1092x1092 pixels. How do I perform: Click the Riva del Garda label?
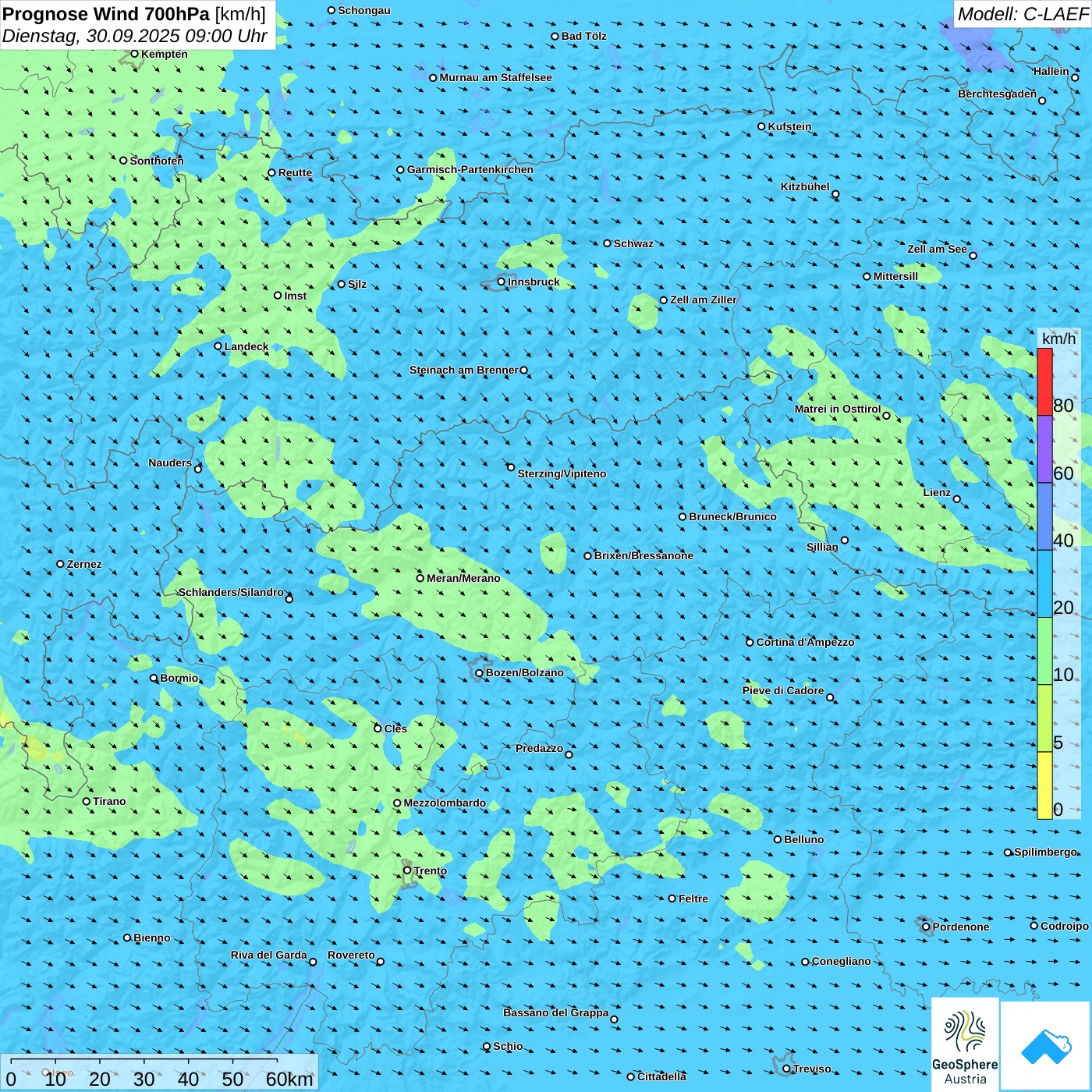pyautogui.click(x=268, y=955)
